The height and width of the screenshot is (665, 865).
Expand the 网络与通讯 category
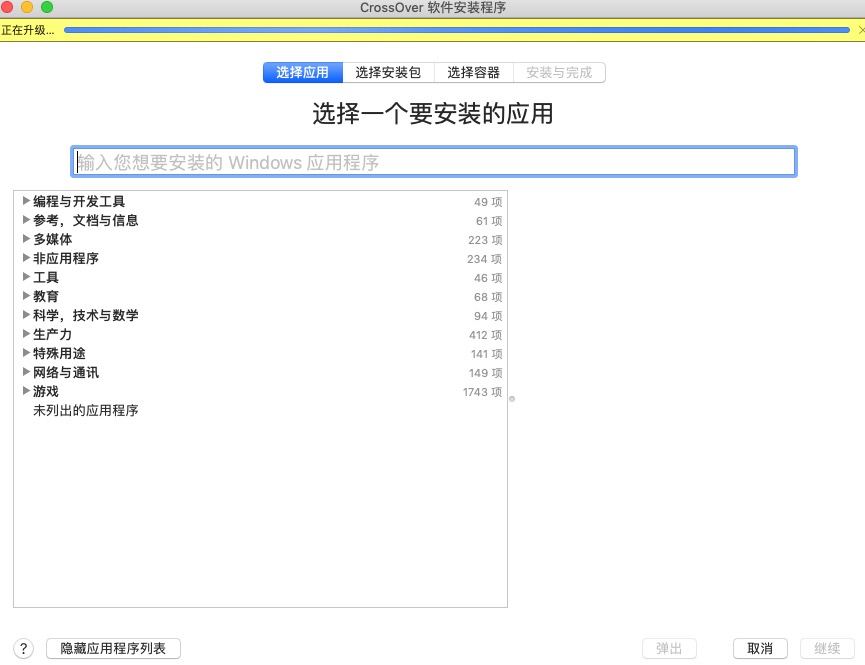(x=26, y=372)
